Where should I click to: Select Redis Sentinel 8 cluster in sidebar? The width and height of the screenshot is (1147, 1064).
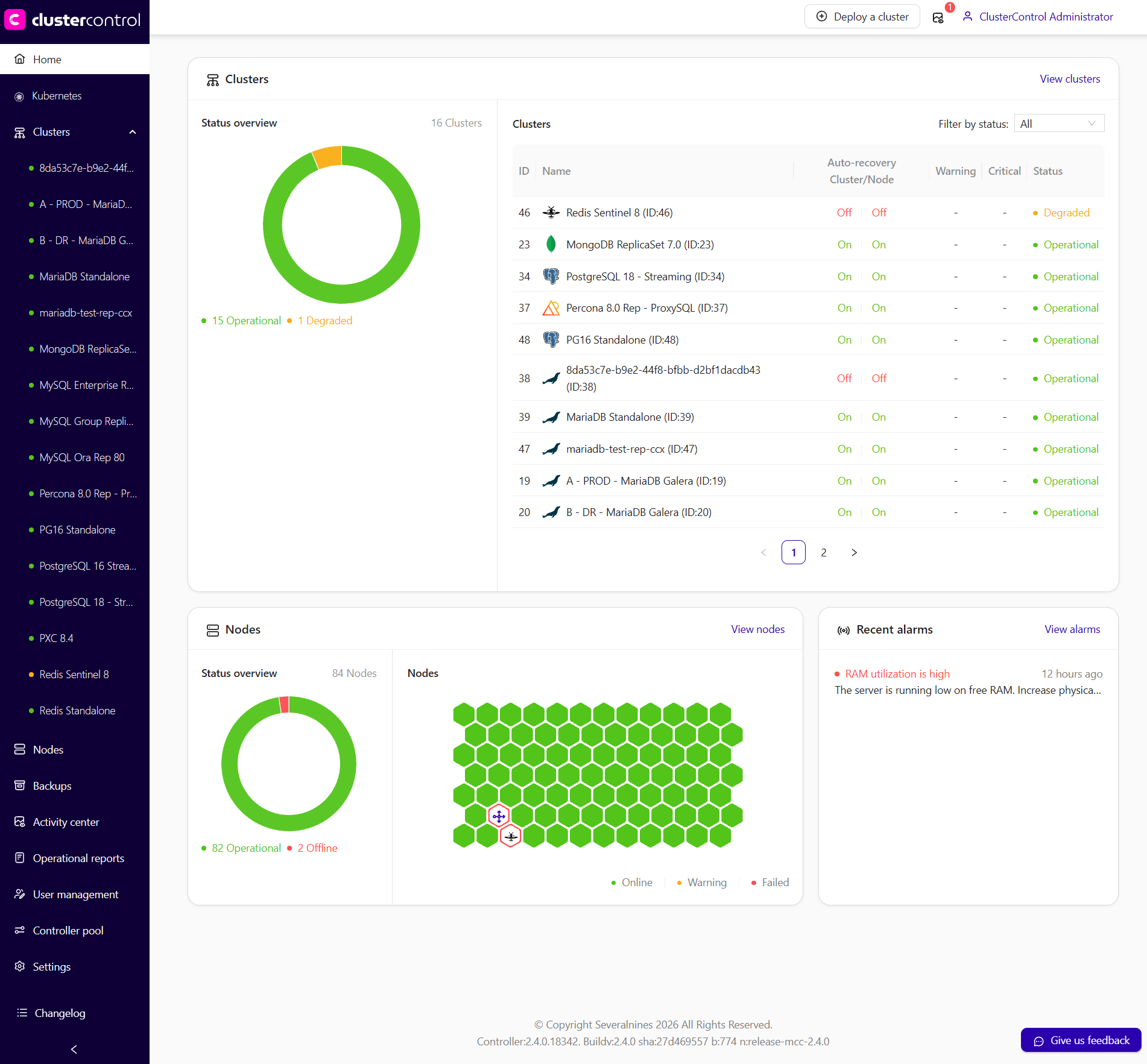[75, 675]
